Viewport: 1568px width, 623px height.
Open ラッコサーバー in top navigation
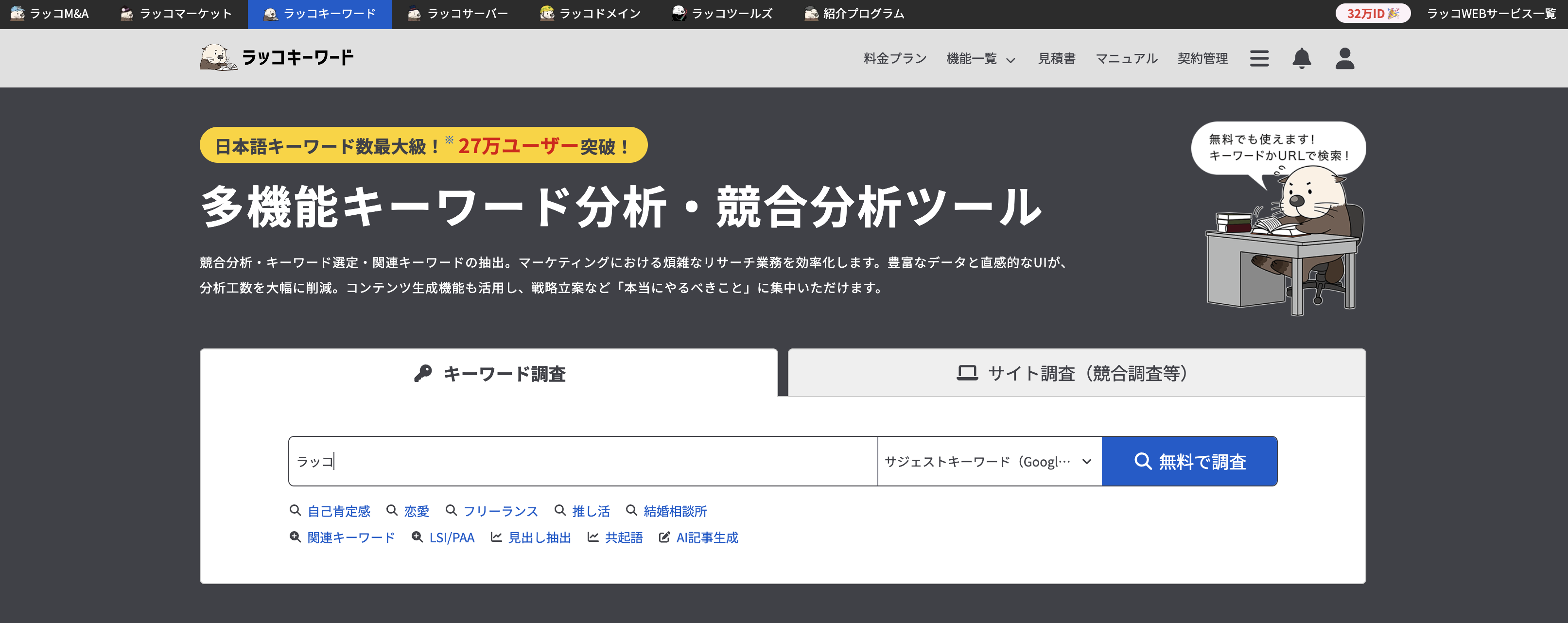pyautogui.click(x=459, y=14)
